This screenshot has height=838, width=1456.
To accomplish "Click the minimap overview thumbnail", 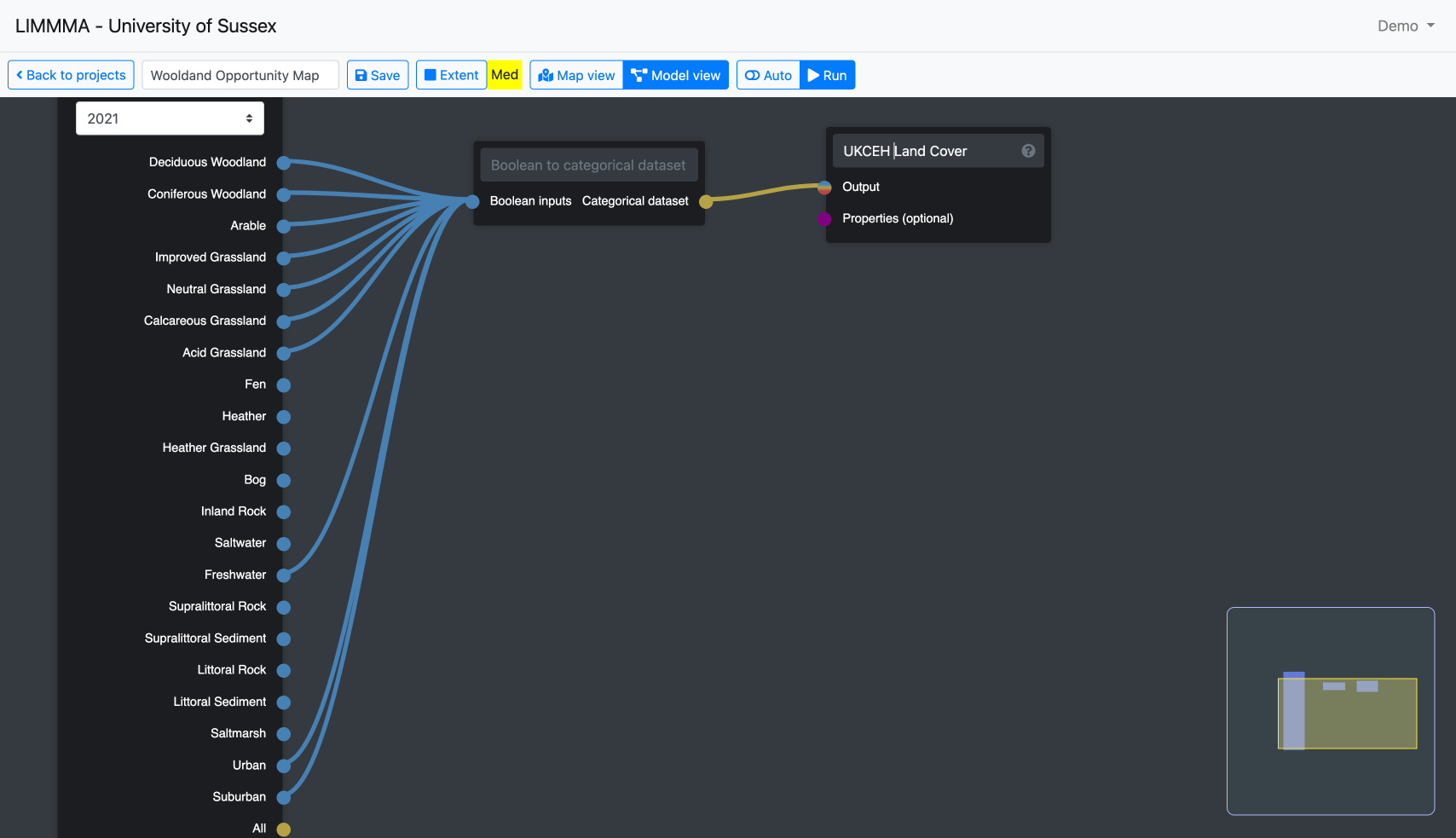I will point(1330,711).
